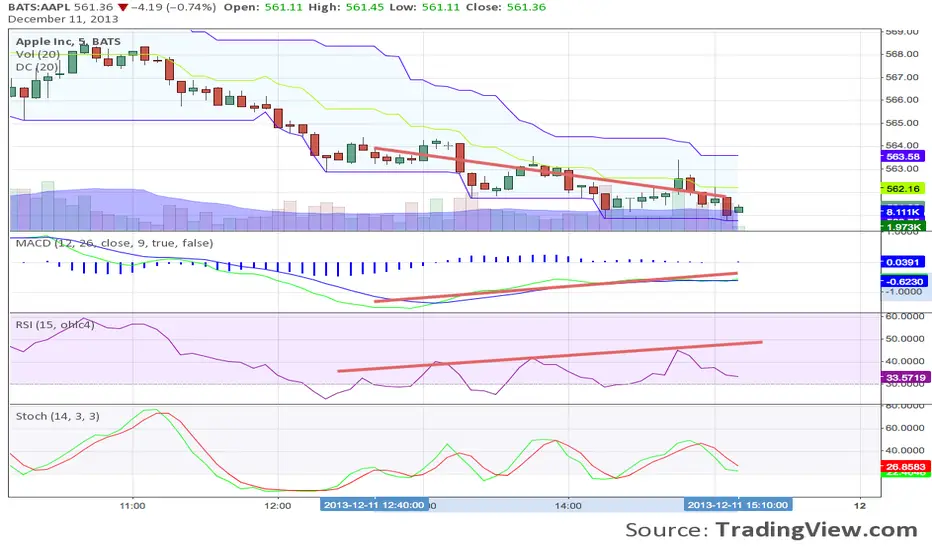Click the December 11, 2013 date label

coord(63,19)
